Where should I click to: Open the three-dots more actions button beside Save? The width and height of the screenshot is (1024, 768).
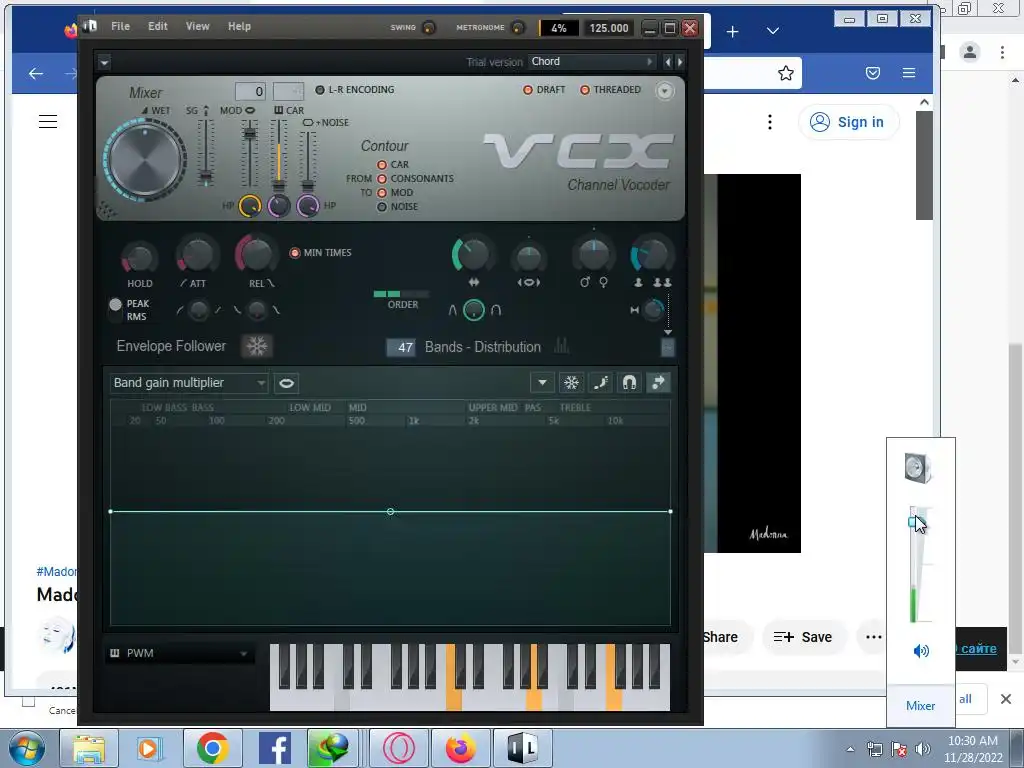coord(873,637)
